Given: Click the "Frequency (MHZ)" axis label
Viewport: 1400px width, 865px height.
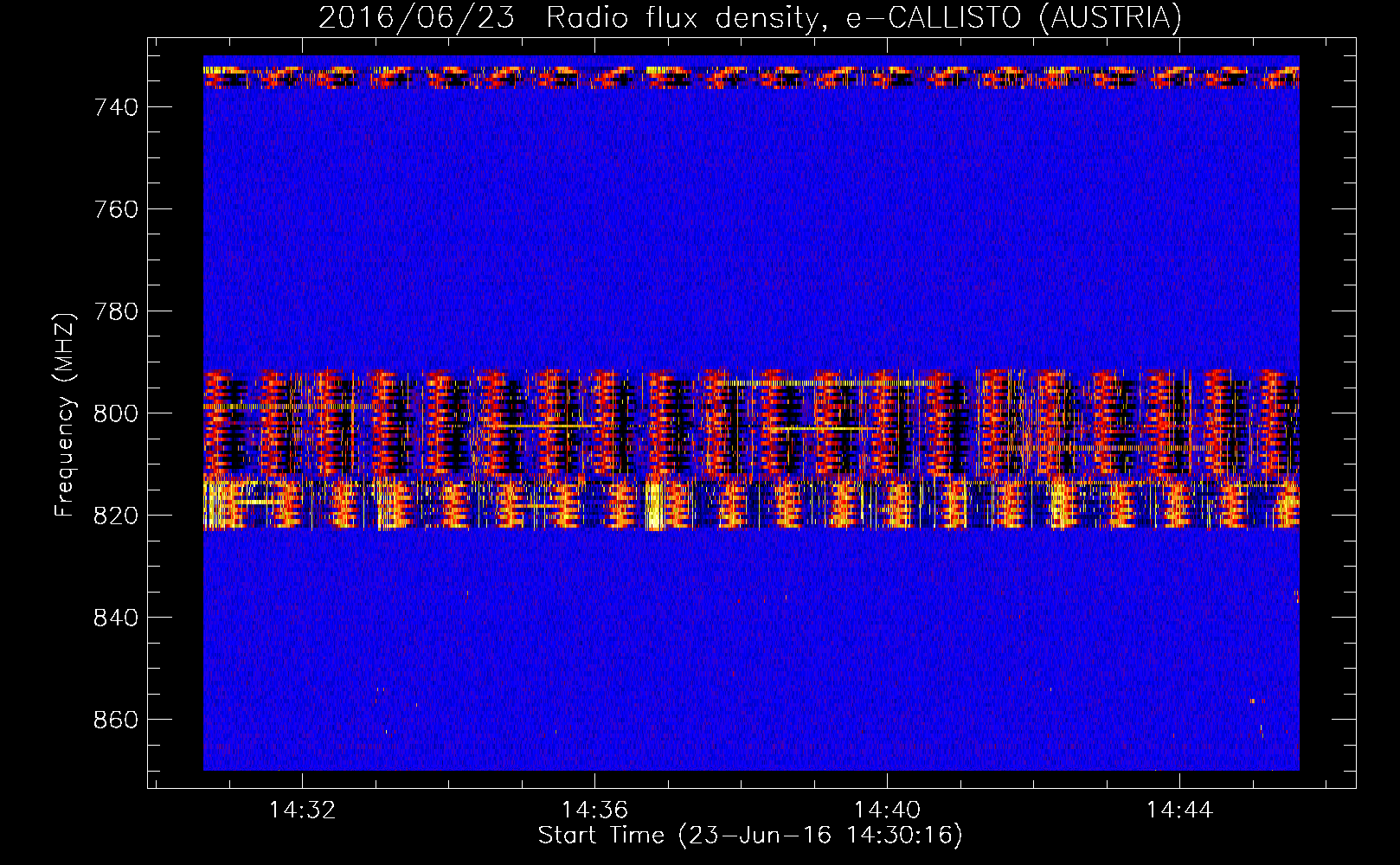Looking at the screenshot, I should (65, 414).
